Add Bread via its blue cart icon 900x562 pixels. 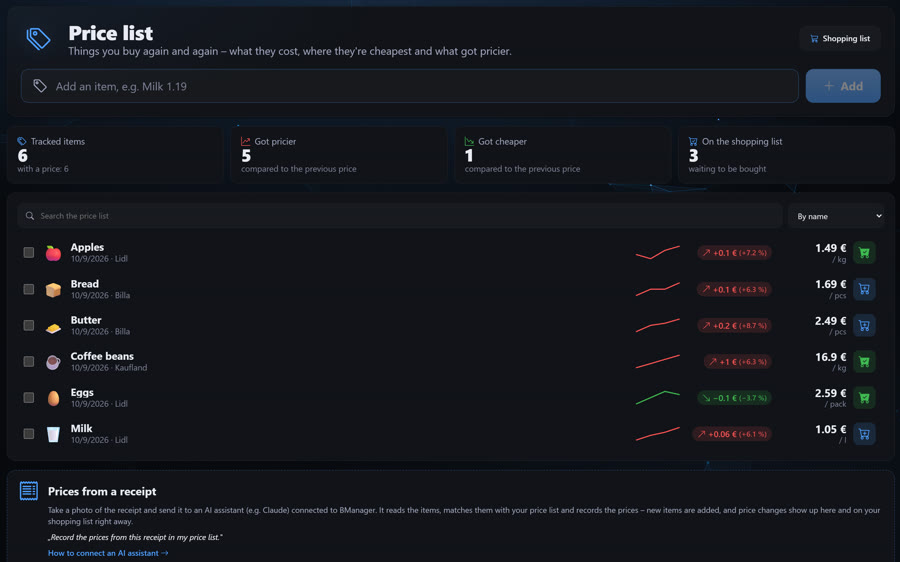[864, 289]
